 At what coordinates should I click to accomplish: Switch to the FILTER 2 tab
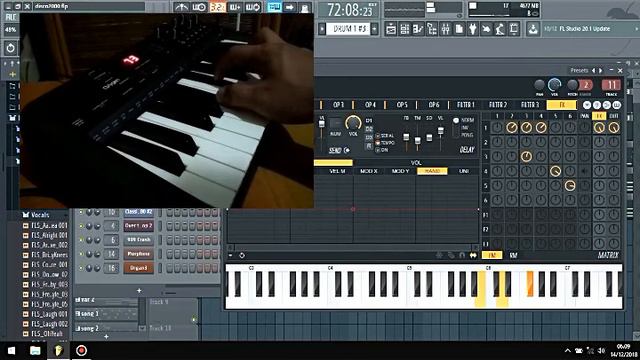pyautogui.click(x=498, y=105)
